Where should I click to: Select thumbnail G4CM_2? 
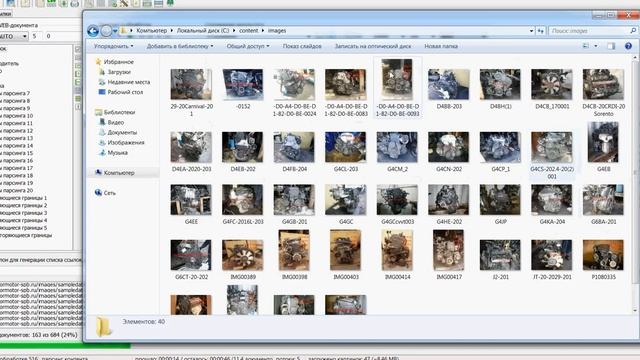[x=397, y=147]
